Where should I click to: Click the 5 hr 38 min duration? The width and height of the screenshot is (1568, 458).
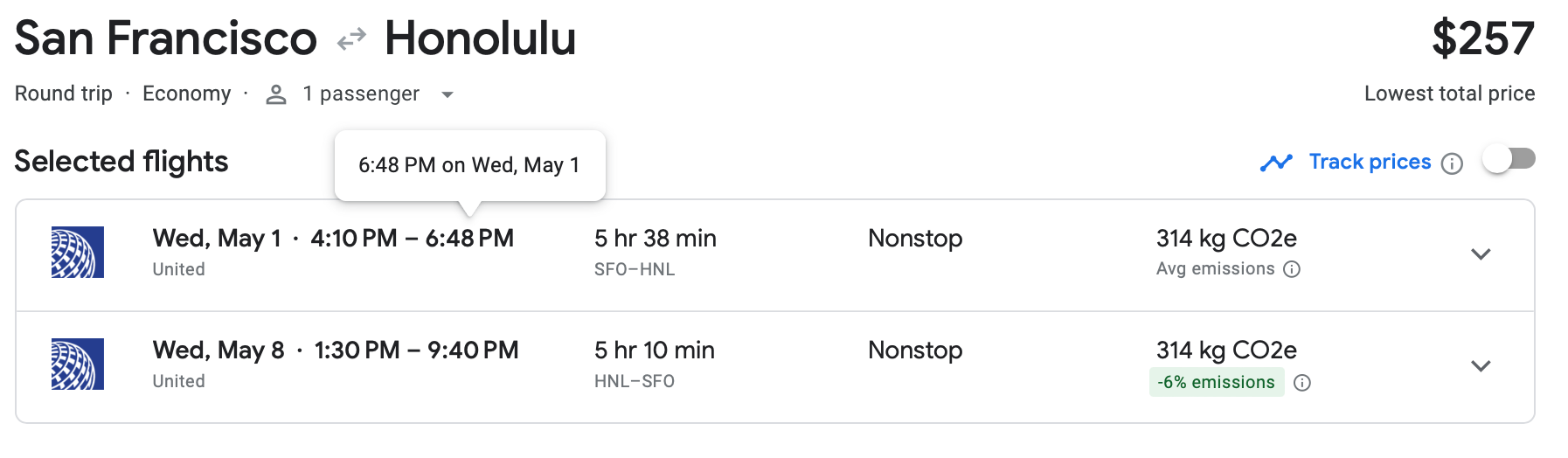tap(656, 239)
